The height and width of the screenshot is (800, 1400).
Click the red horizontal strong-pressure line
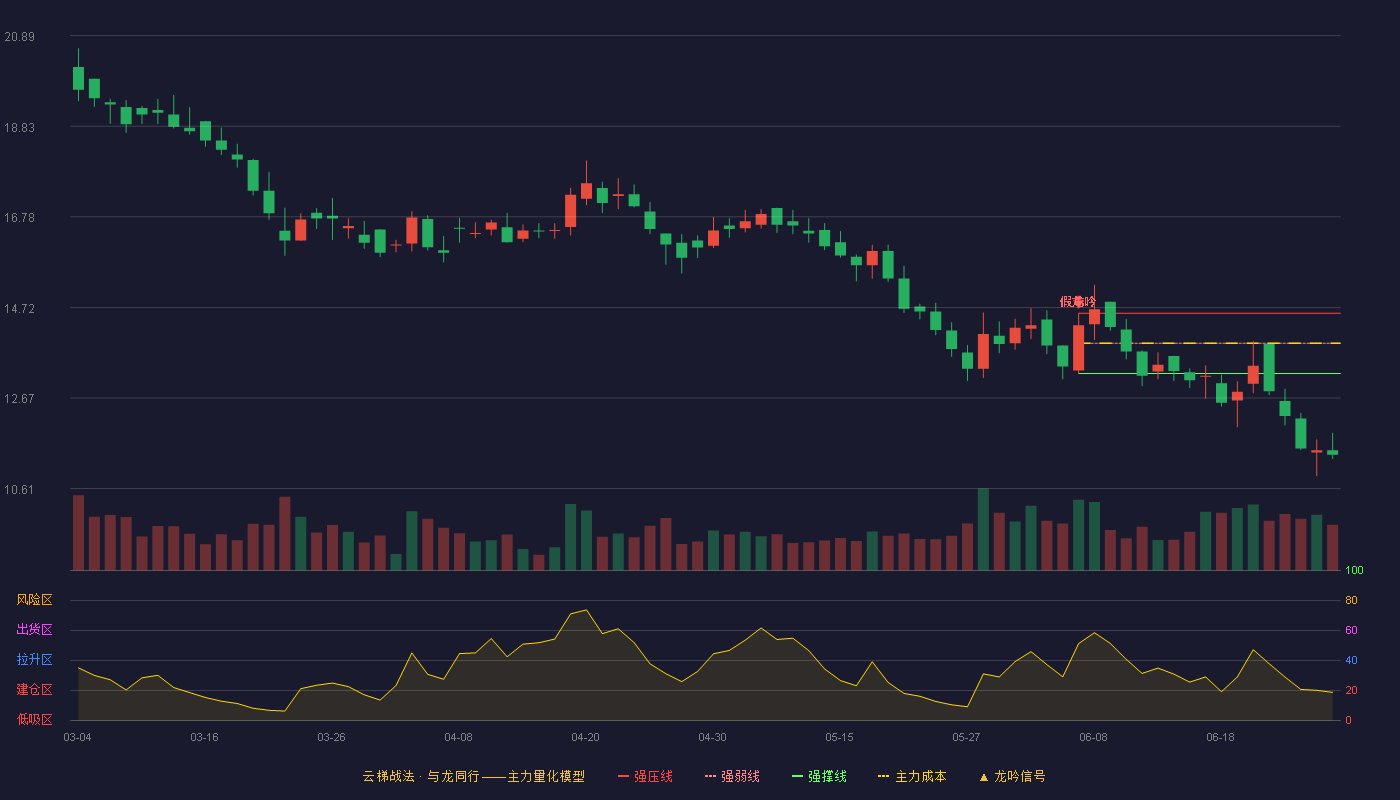1209,313
